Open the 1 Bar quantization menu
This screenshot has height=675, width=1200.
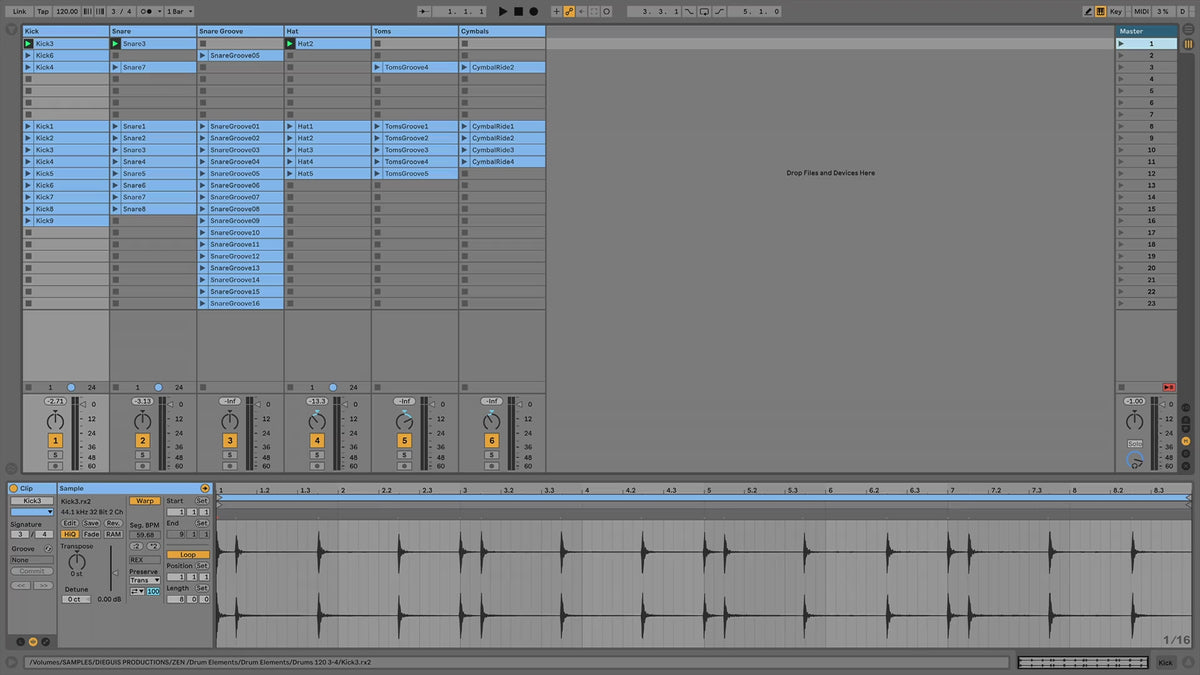(180, 11)
